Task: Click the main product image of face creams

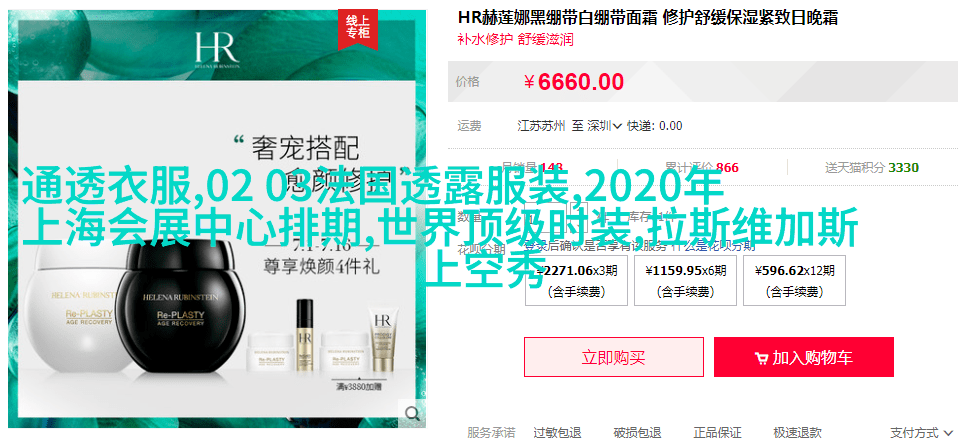Action: (217, 219)
